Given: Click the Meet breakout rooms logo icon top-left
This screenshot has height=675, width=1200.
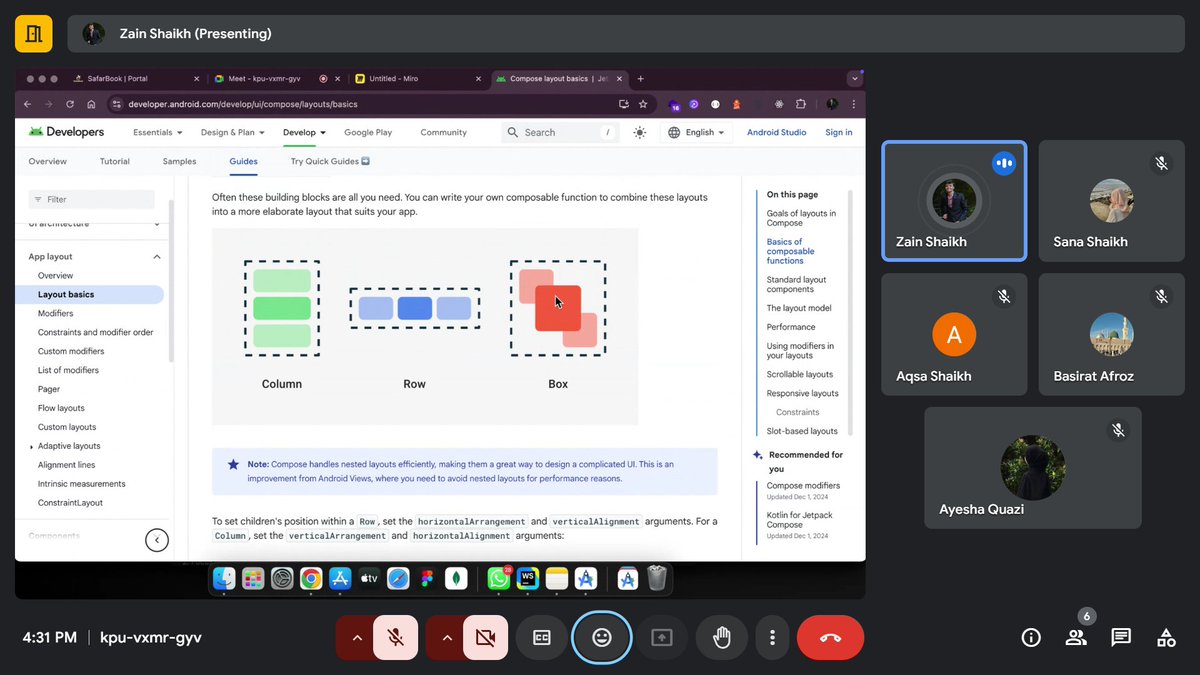Looking at the screenshot, I should 34,33.
